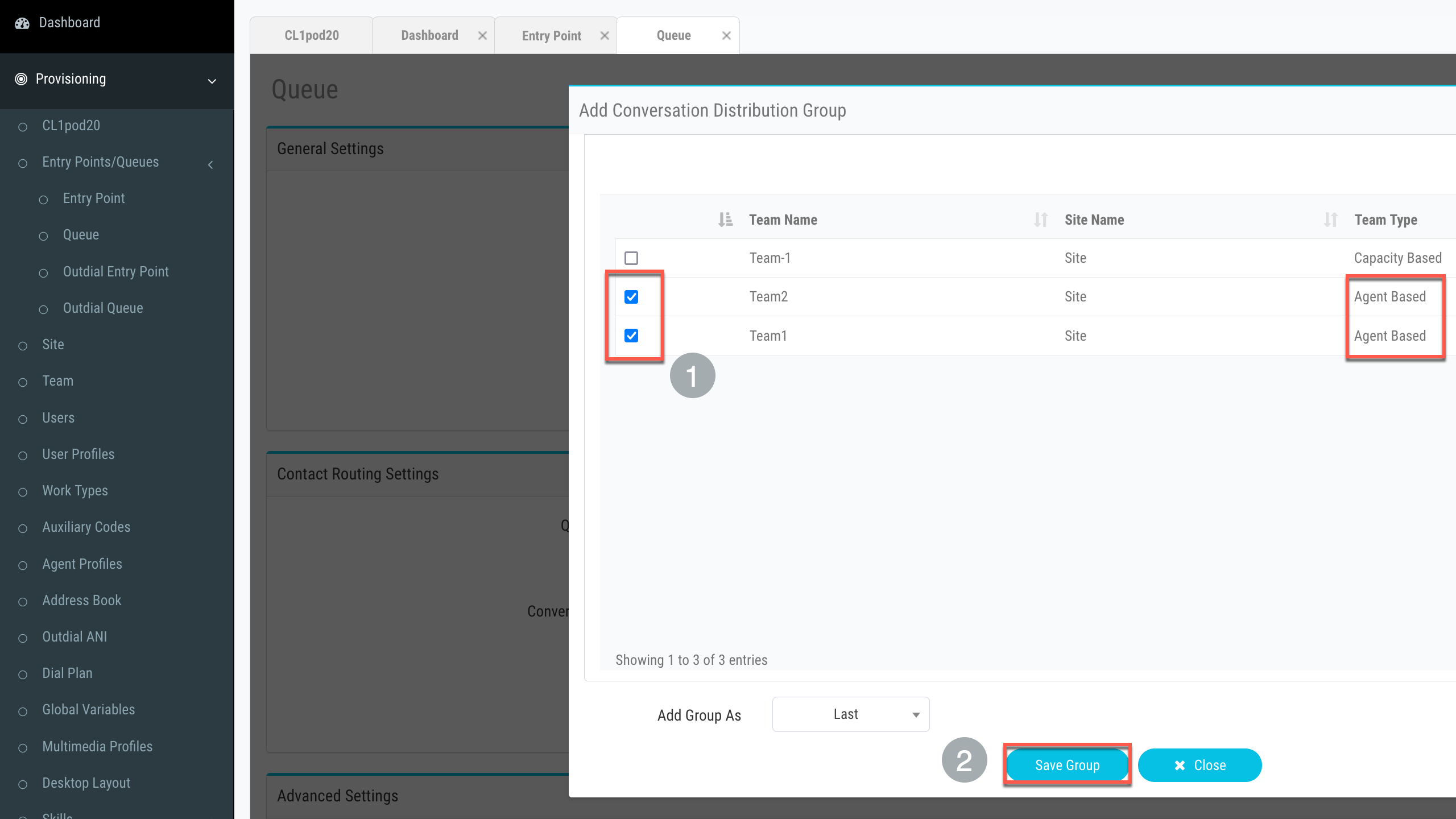Click the Team Type sort icon
This screenshot has width=1456, height=819.
[x=1331, y=220]
